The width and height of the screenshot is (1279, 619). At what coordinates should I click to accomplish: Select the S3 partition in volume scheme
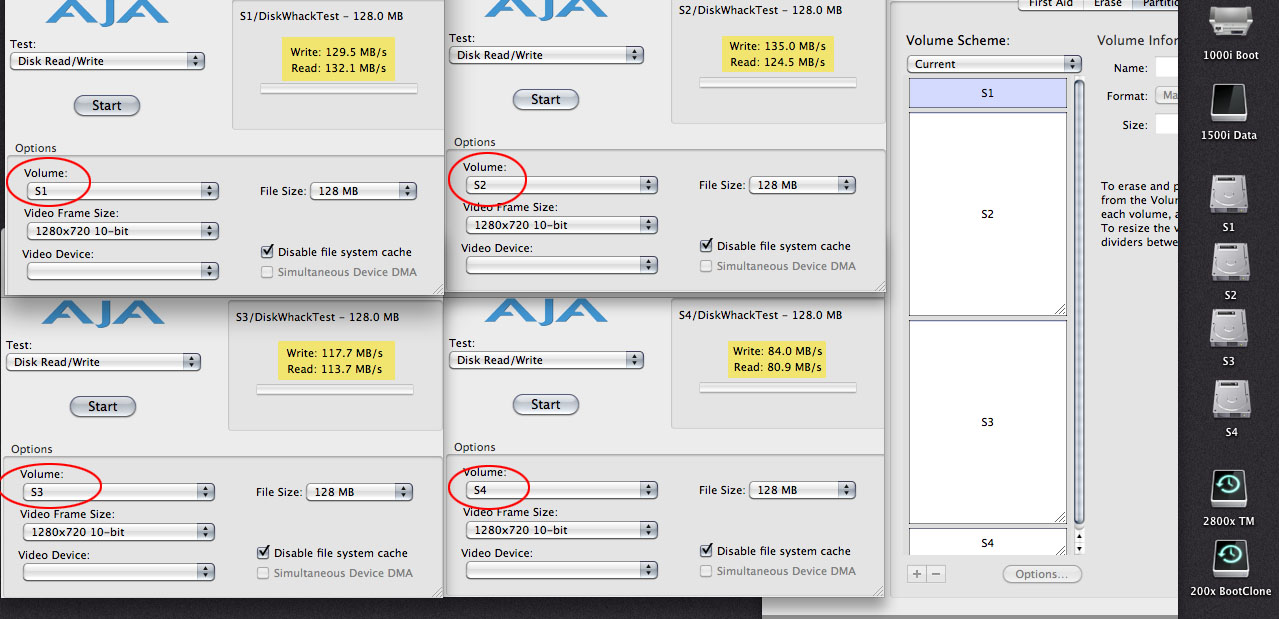(x=988, y=422)
